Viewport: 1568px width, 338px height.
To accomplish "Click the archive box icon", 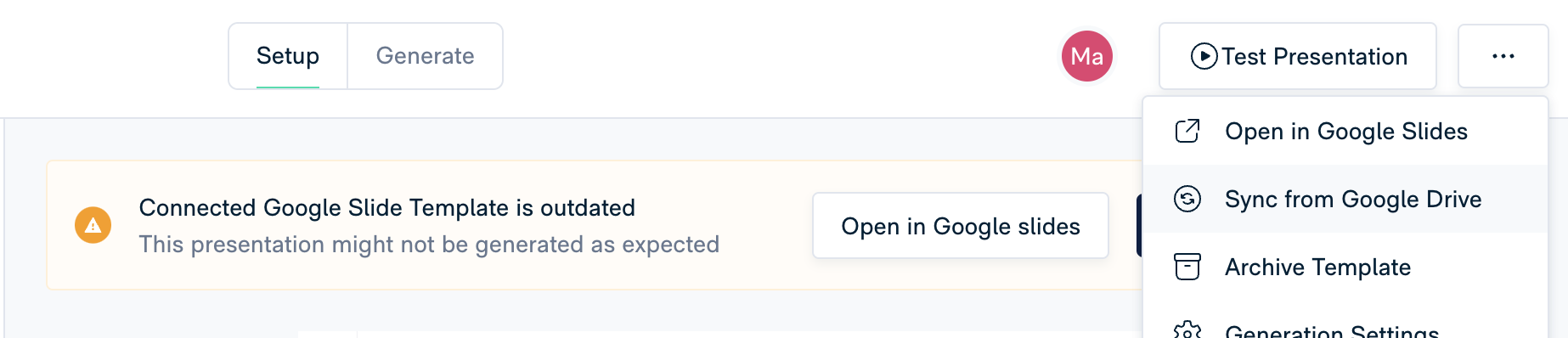I will [x=1187, y=267].
